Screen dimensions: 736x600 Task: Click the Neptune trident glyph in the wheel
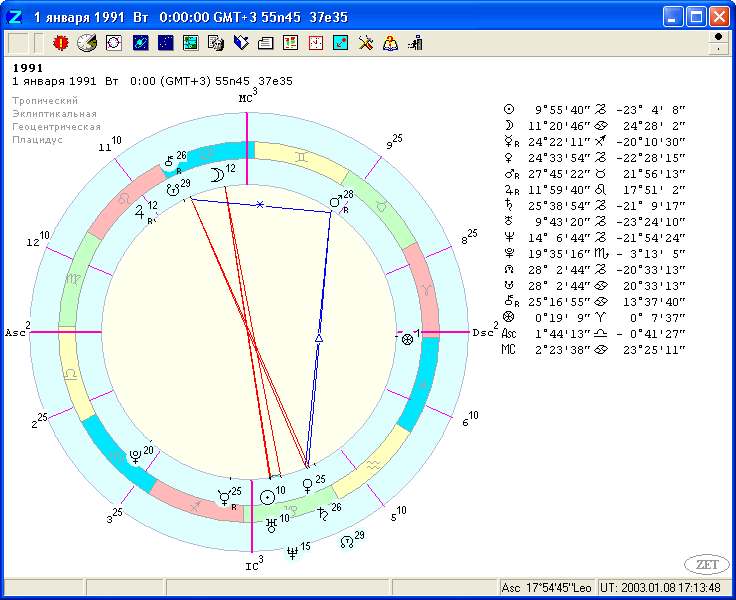[292, 553]
